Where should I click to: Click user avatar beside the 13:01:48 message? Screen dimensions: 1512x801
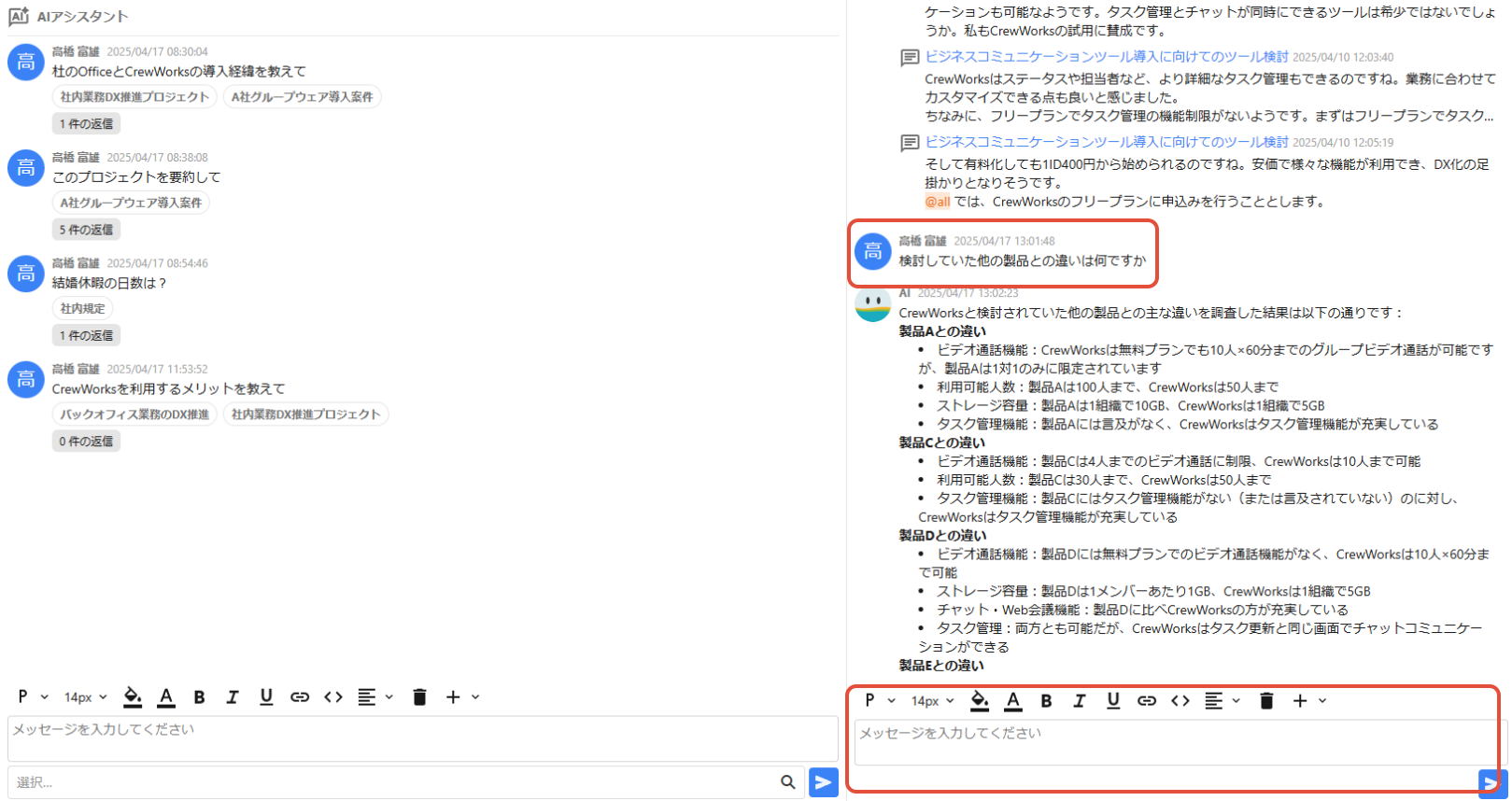pyautogui.click(x=872, y=251)
